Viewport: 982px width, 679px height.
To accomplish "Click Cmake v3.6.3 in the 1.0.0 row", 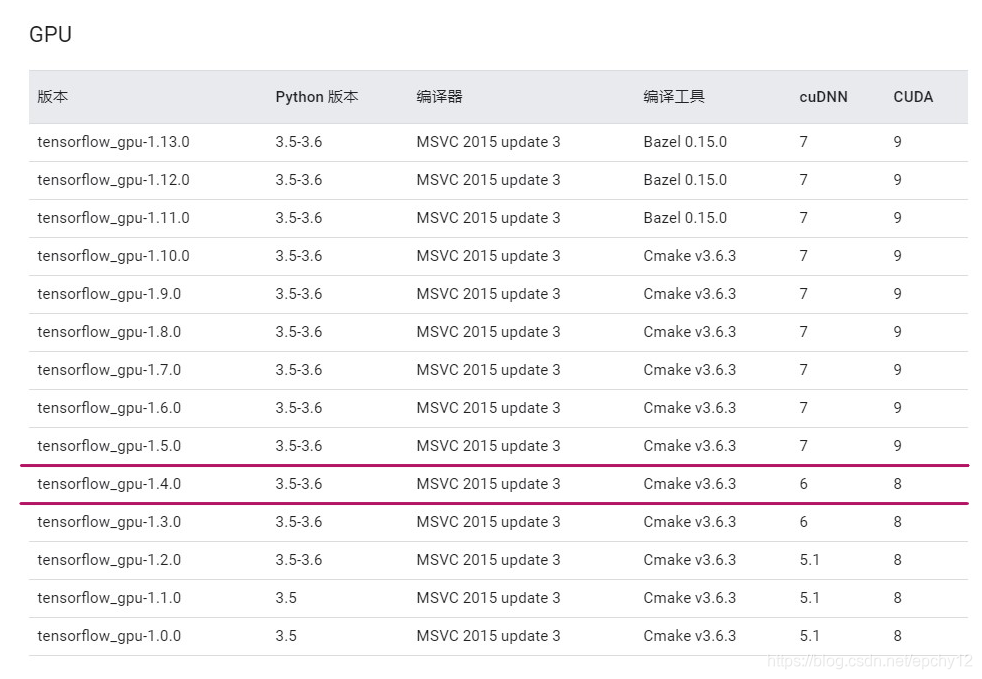I will pos(690,636).
